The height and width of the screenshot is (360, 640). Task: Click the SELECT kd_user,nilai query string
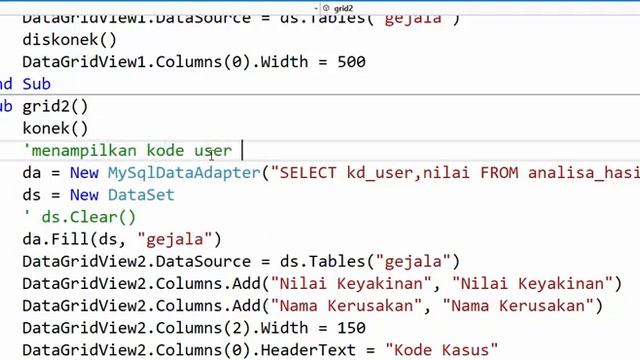[455, 173]
